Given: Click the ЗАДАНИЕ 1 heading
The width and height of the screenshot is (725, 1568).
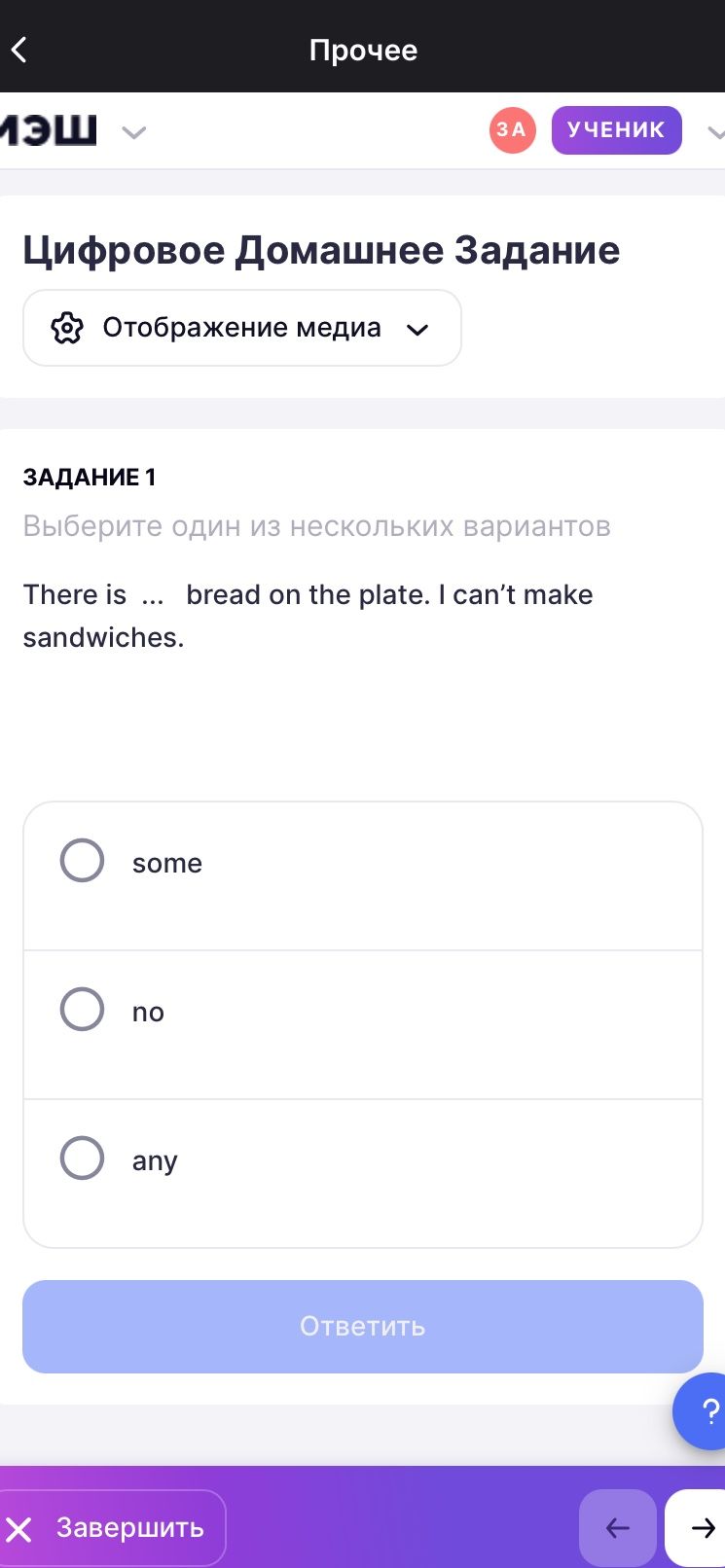Looking at the screenshot, I should (x=90, y=477).
